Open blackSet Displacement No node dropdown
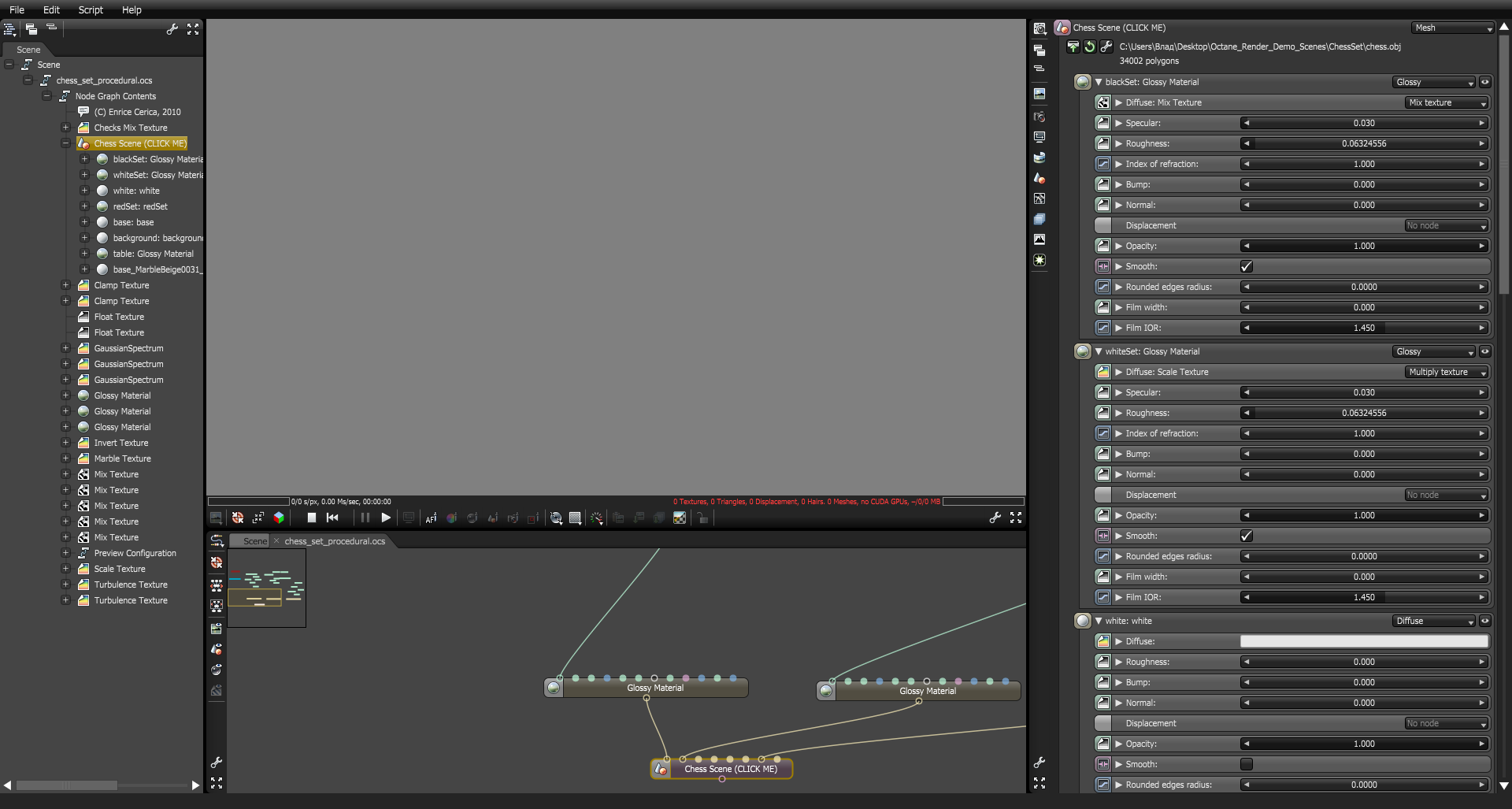This screenshot has width=1512, height=809. (x=1447, y=225)
